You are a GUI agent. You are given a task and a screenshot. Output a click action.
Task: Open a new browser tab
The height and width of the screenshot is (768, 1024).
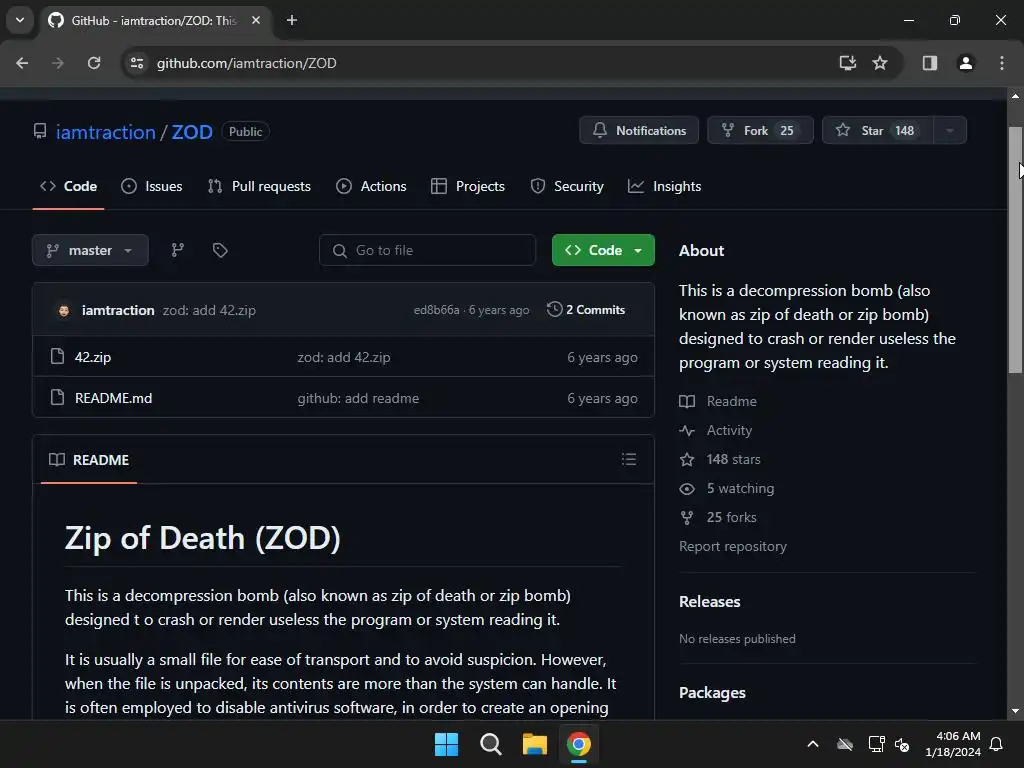292,20
